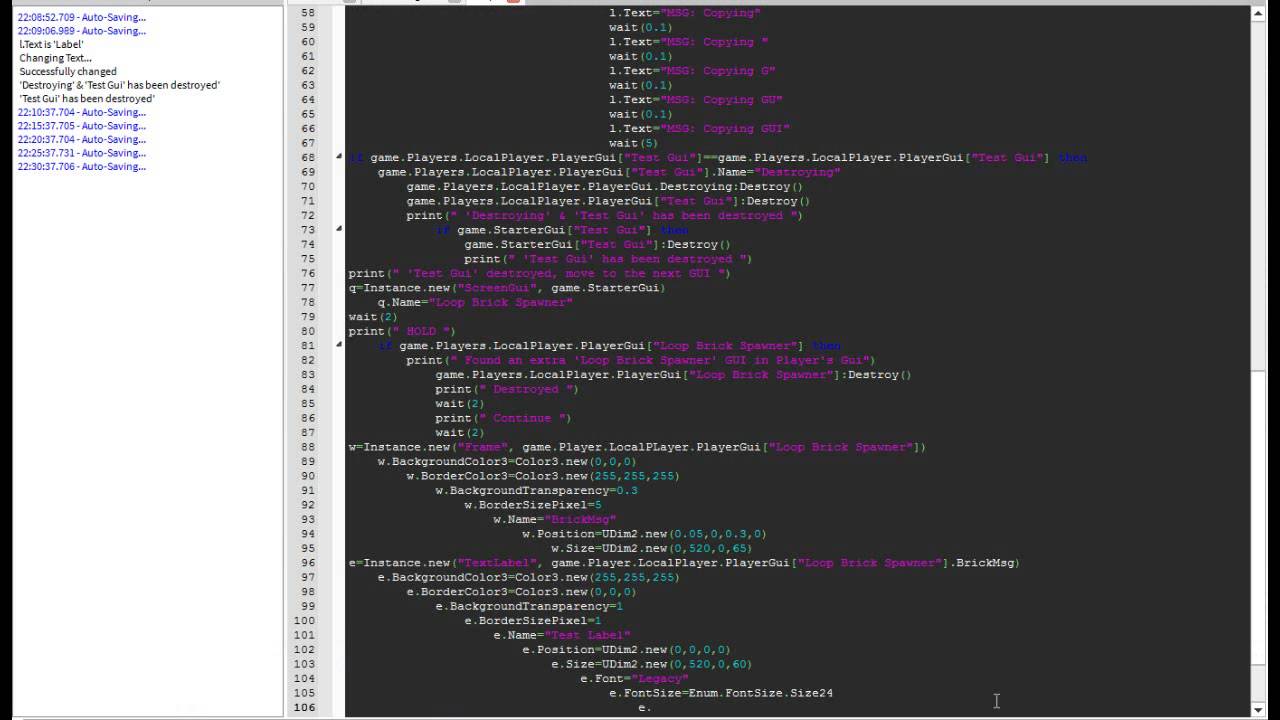This screenshot has width=1280, height=720.
Task: Collapse the code fold at line 68
Action: tap(338, 157)
